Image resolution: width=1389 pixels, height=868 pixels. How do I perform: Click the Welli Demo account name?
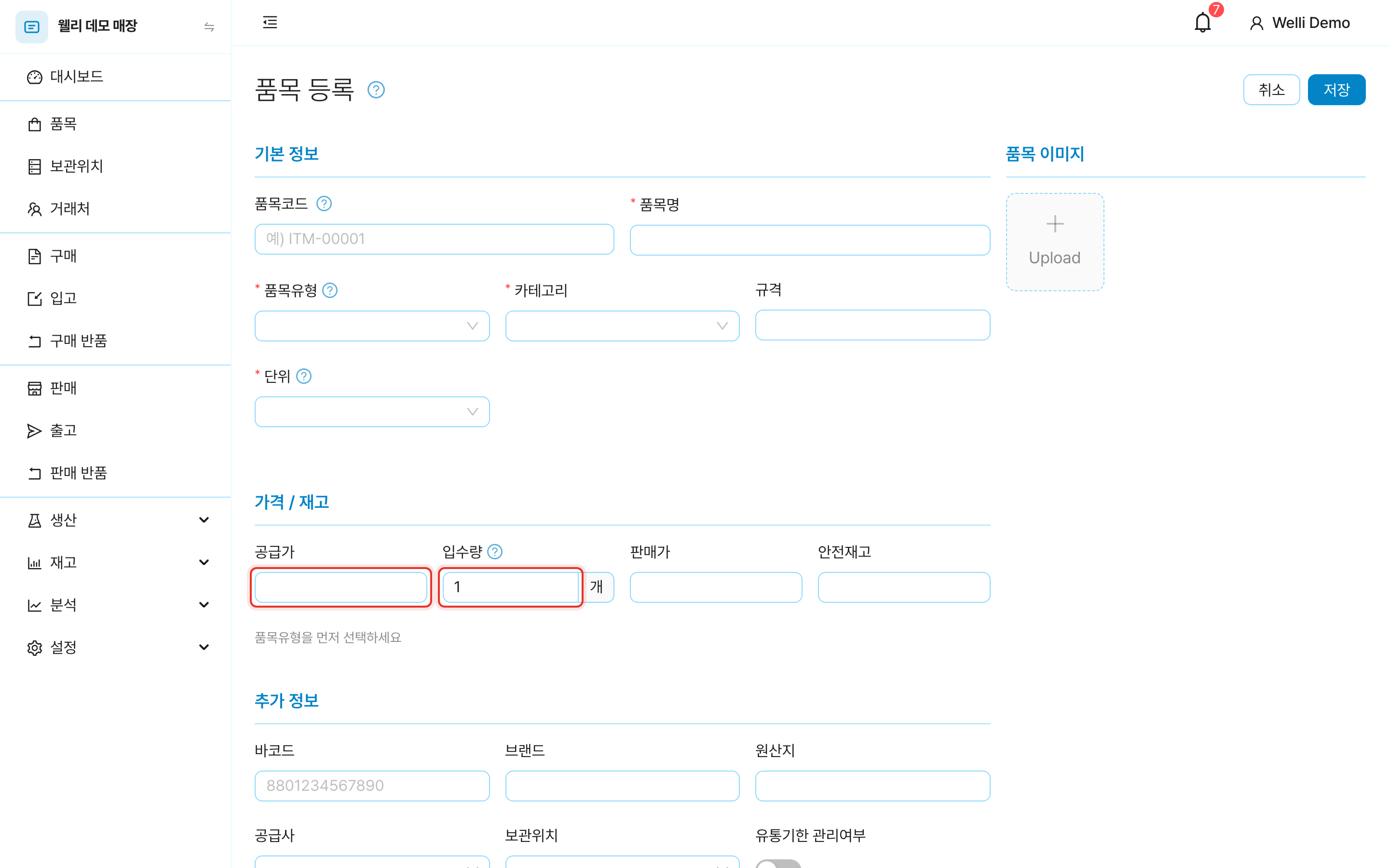point(1311,23)
